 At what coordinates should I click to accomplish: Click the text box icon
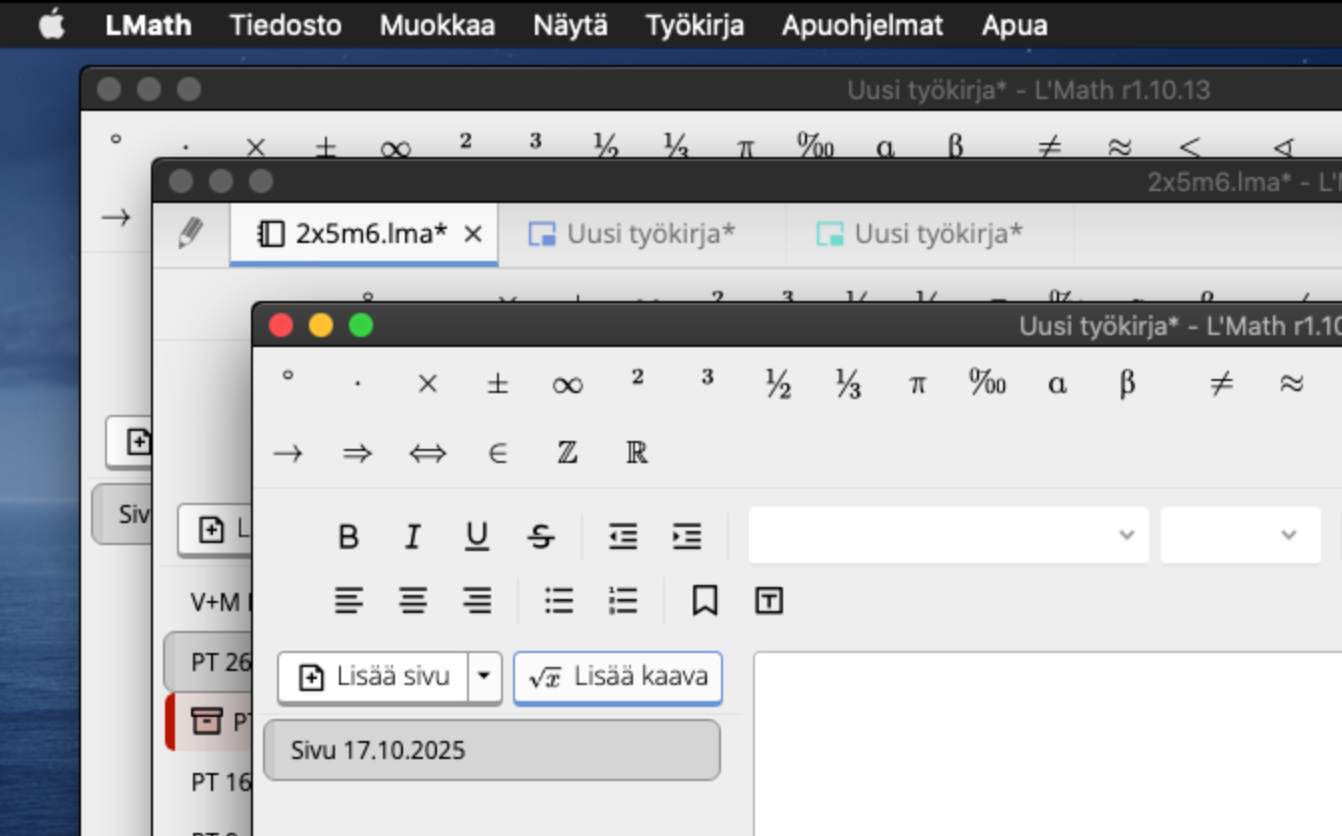768,601
